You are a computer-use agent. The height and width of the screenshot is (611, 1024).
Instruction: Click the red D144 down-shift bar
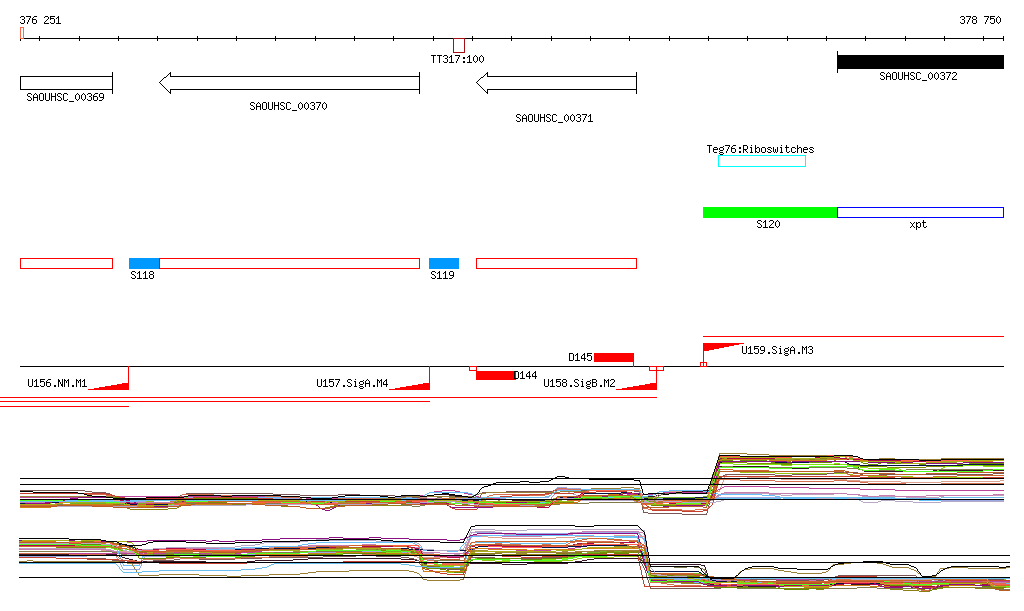[x=495, y=375]
